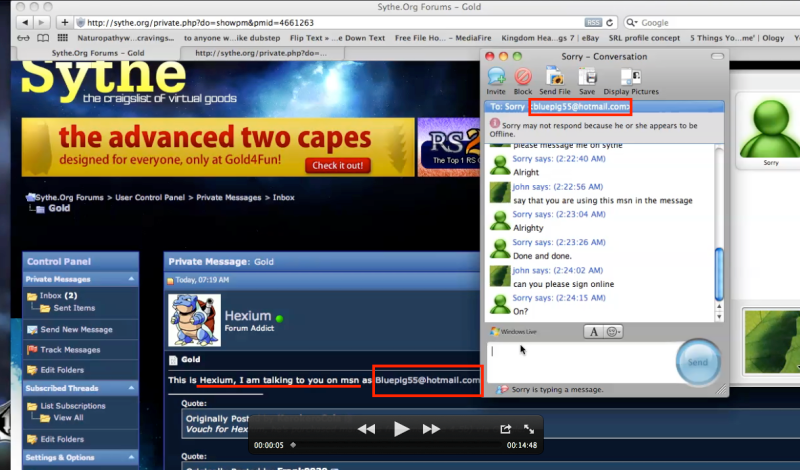Collapse the Subscribed Threads section
Viewport: 800px width, 470px height.
pos(131,388)
